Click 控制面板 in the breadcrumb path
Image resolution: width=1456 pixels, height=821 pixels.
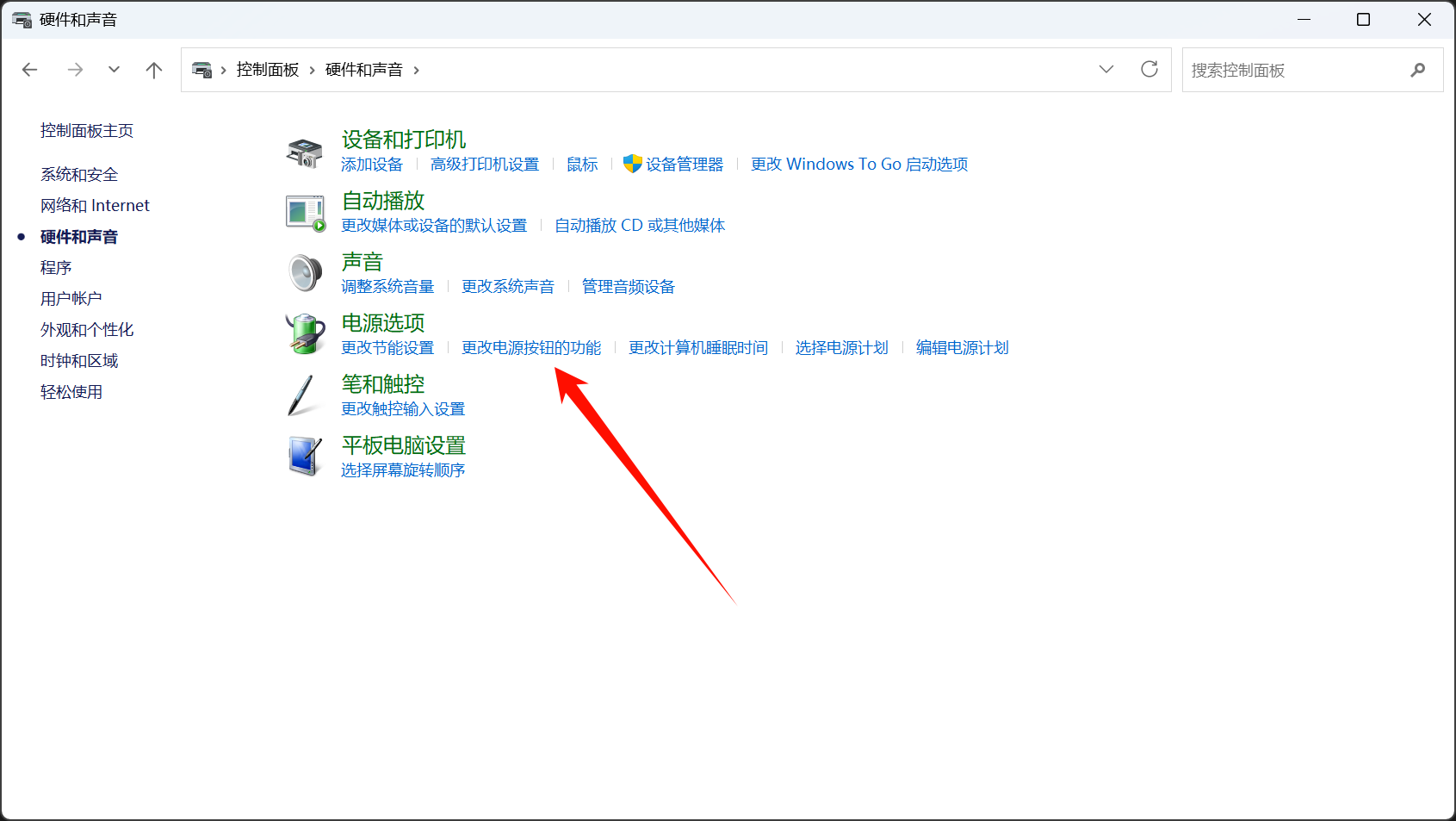coord(268,70)
